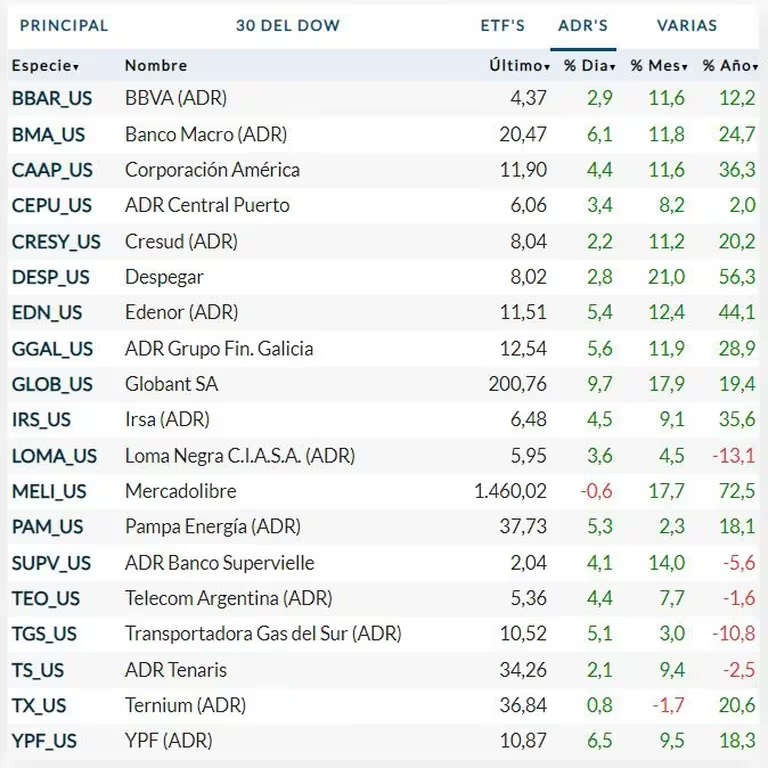Screen dimensions: 768x768
Task: Open Despegar company name link
Action: pos(164,277)
